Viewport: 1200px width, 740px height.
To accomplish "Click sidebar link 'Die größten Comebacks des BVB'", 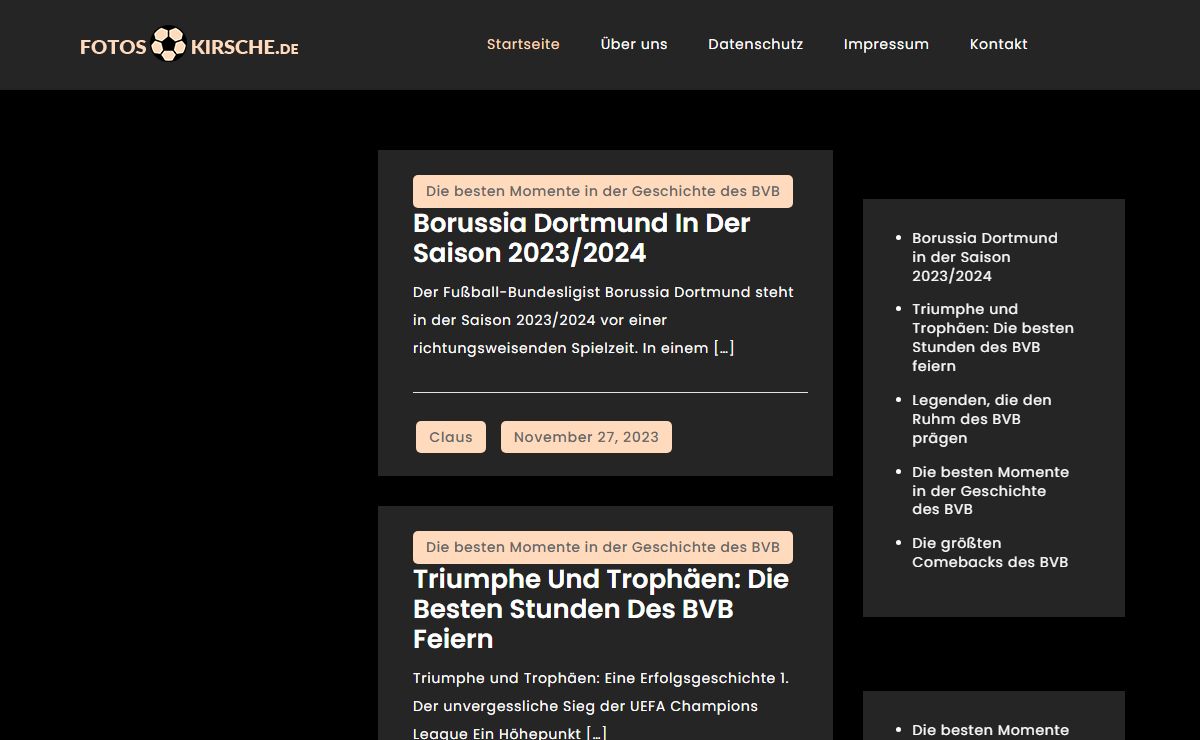I will 990,553.
